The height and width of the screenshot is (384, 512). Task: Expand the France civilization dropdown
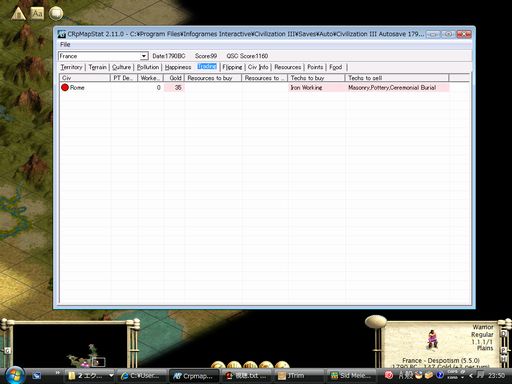tap(144, 56)
